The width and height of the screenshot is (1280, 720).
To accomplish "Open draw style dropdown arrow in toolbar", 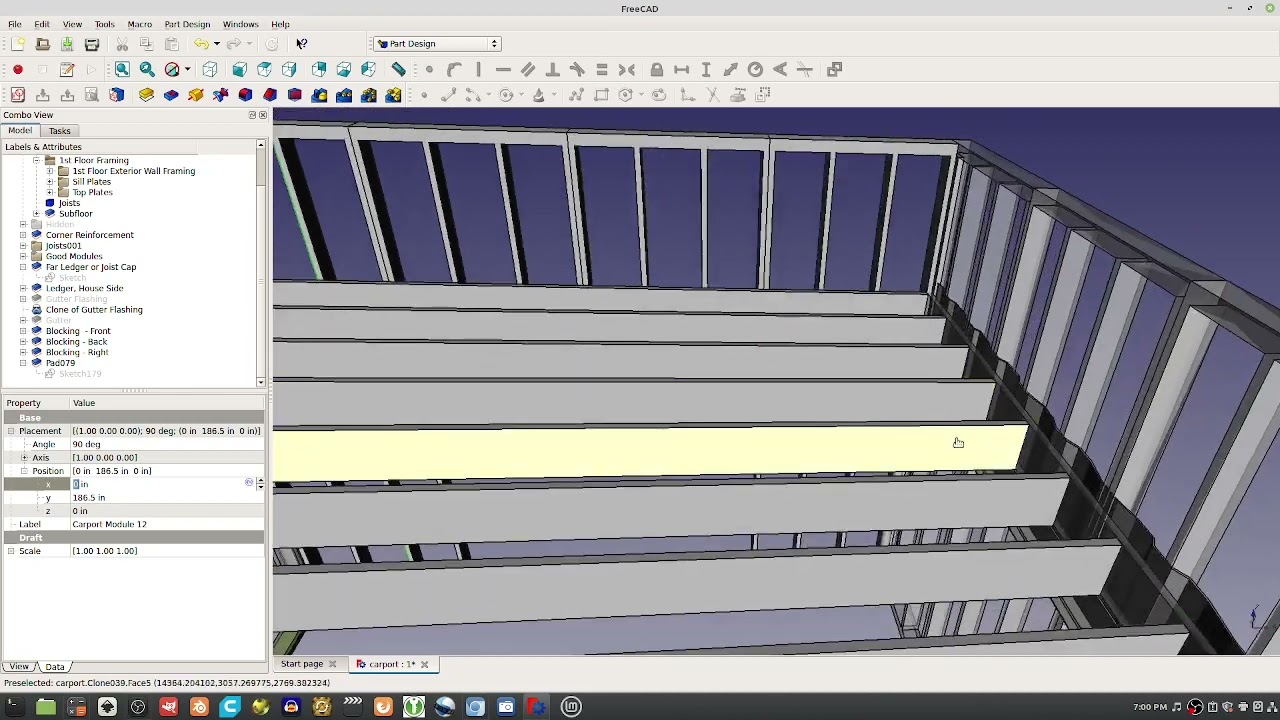I will (x=187, y=70).
